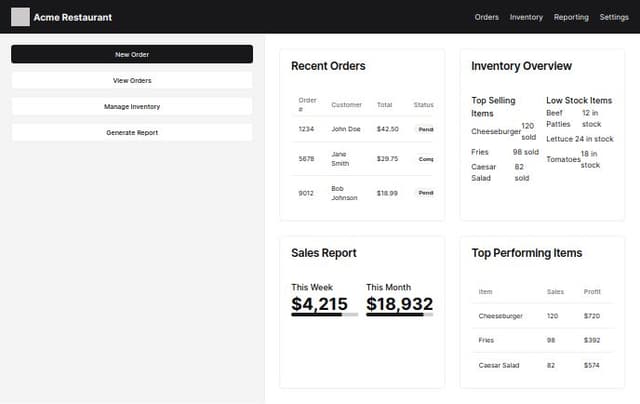
Task: Click customer name John Doe
Action: pyautogui.click(x=346, y=129)
